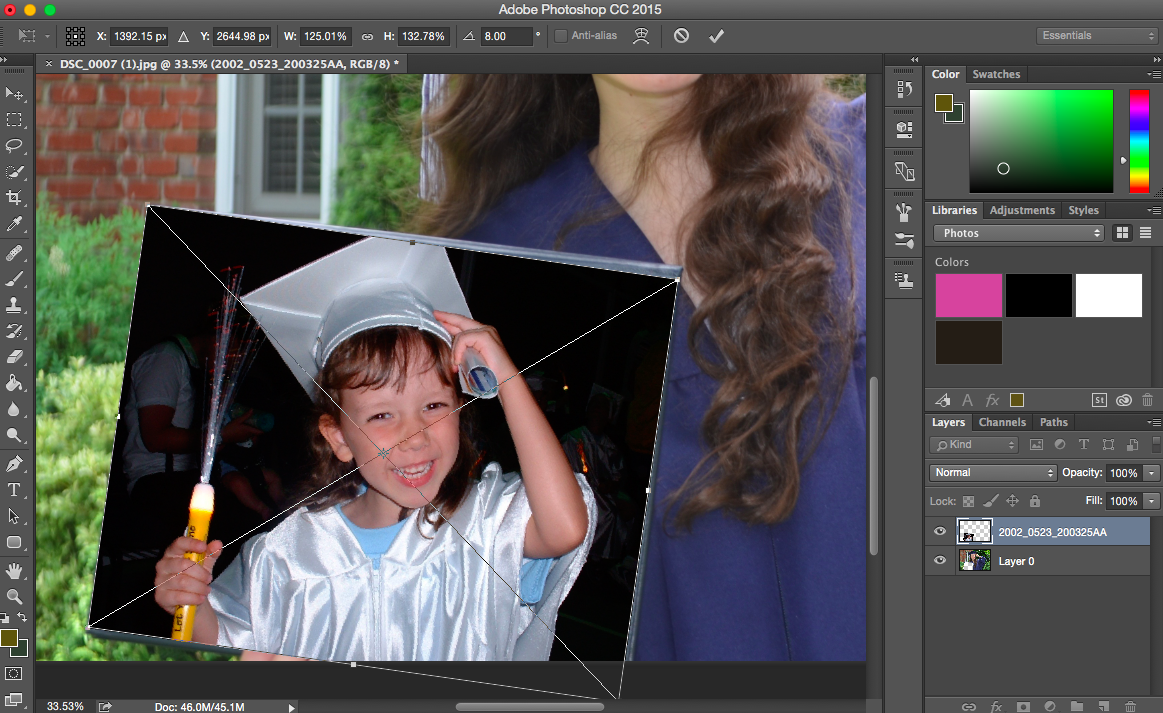
Task: Open the Essentials workspace dropdown
Action: tap(1096, 34)
